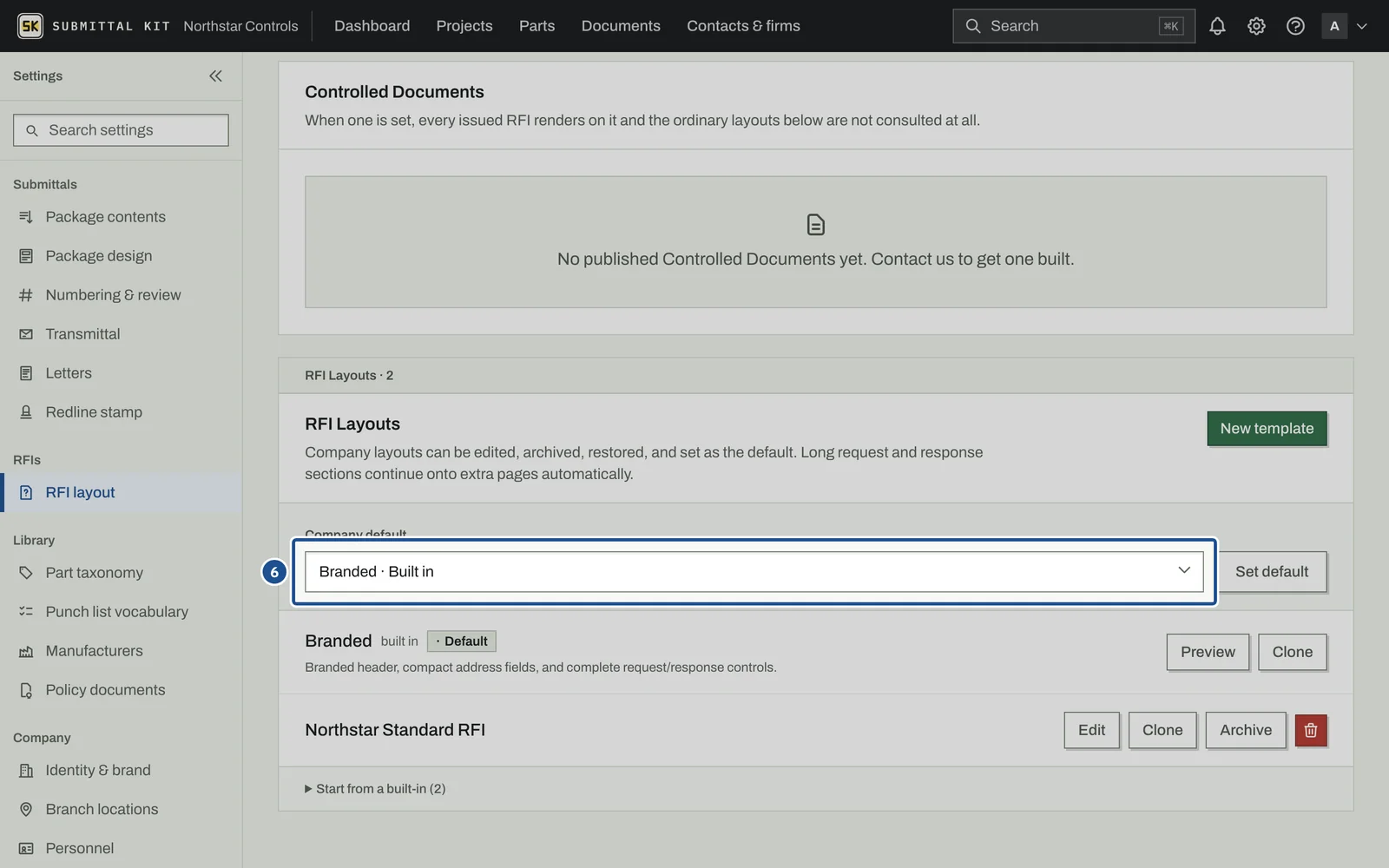
Task: Click the Package design icon
Action: [x=26, y=256]
